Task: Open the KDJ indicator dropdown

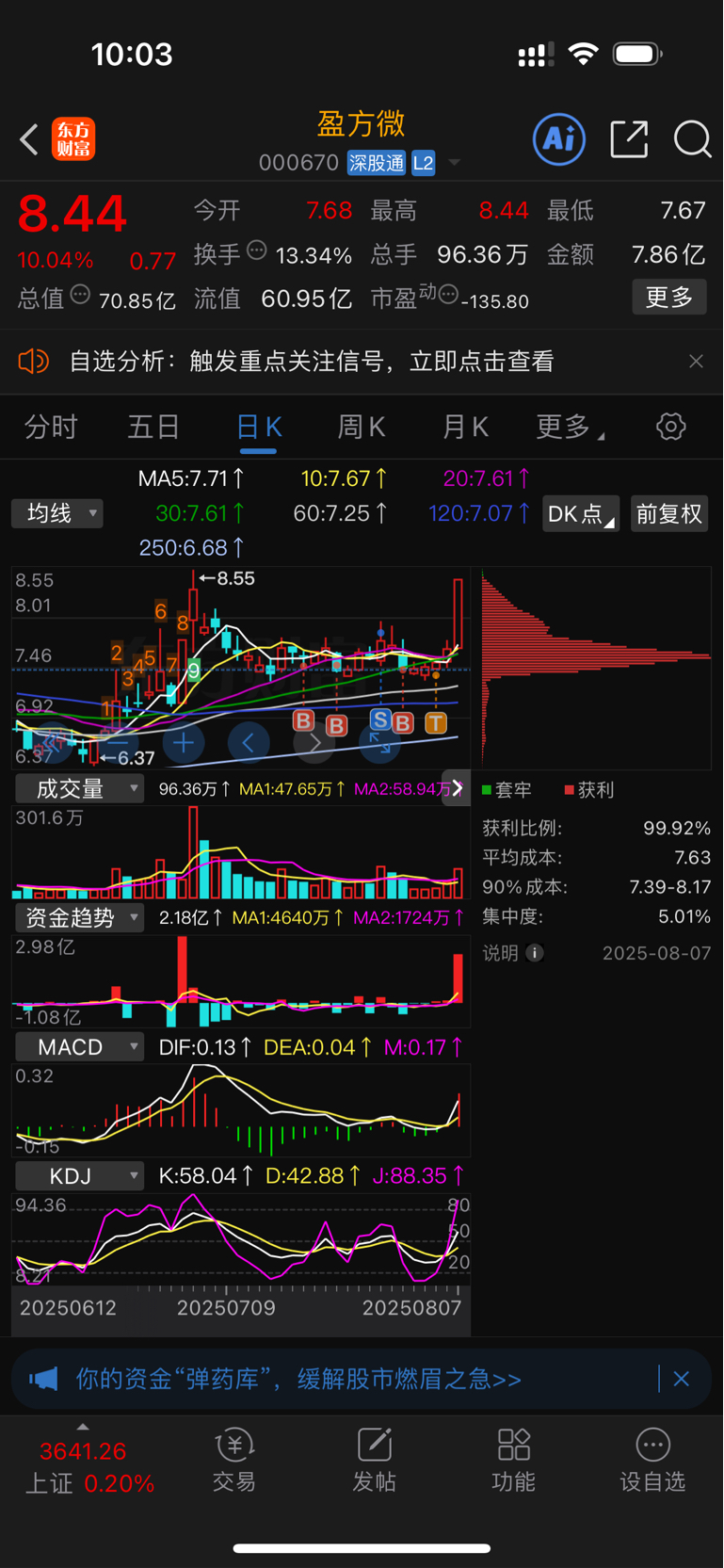Action: click(x=79, y=1175)
